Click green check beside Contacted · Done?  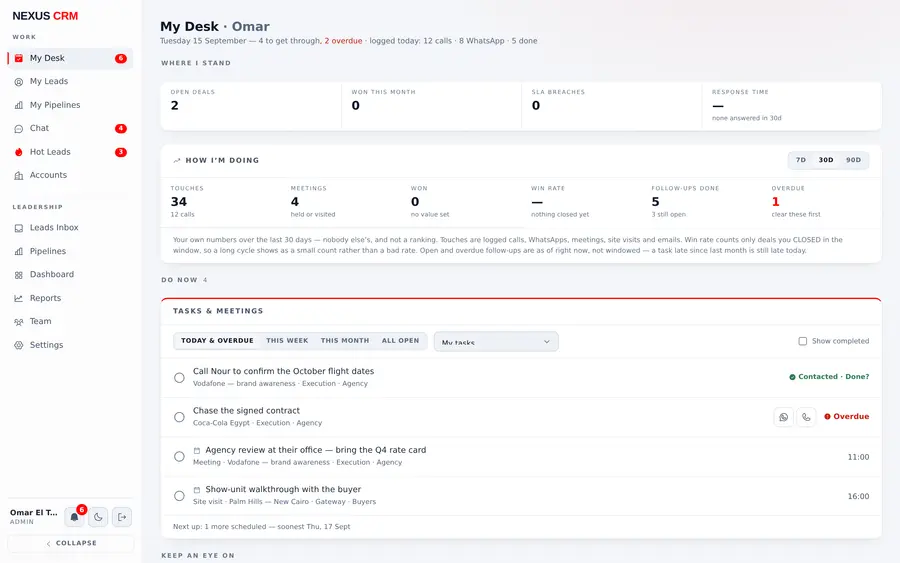tap(792, 377)
